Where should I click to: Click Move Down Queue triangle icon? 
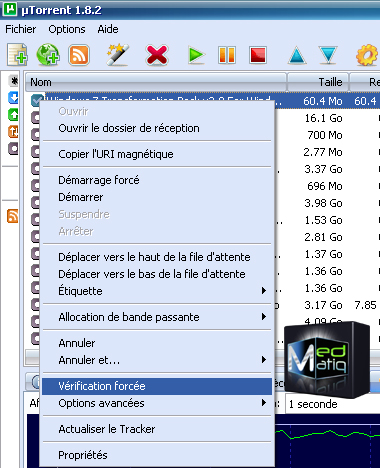tap(328, 55)
